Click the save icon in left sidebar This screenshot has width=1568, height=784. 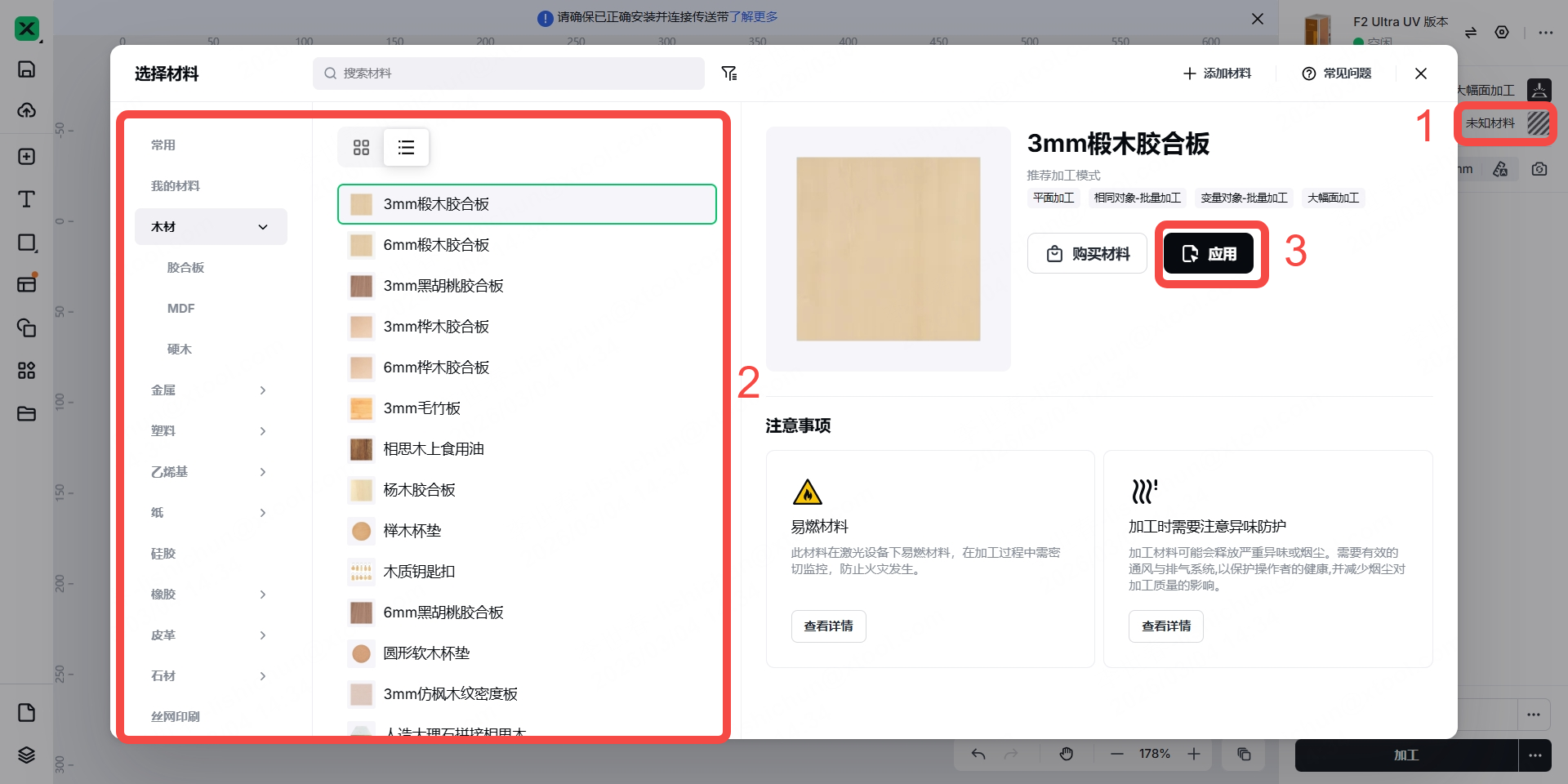(x=26, y=69)
